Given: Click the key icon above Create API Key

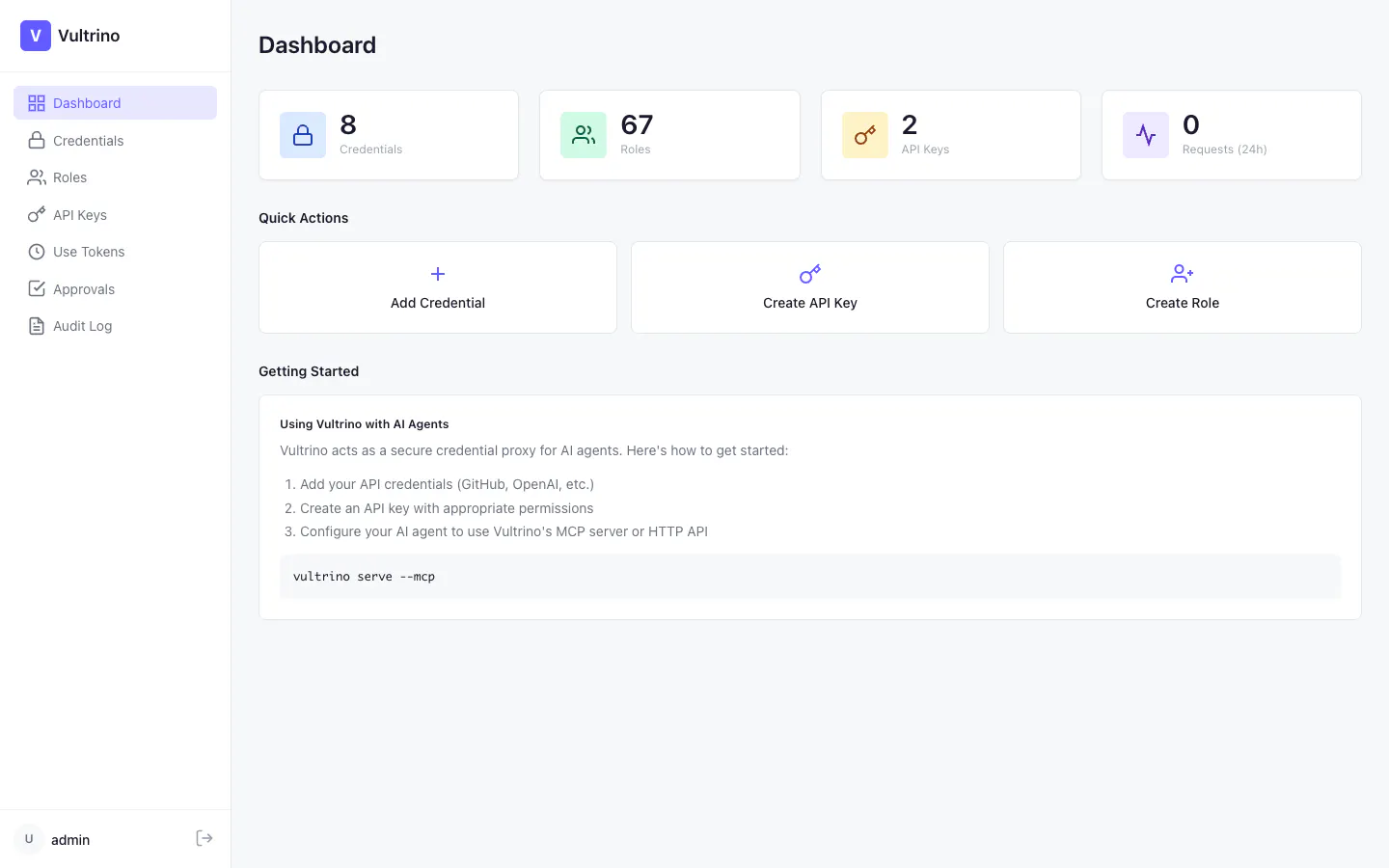Looking at the screenshot, I should (810, 274).
